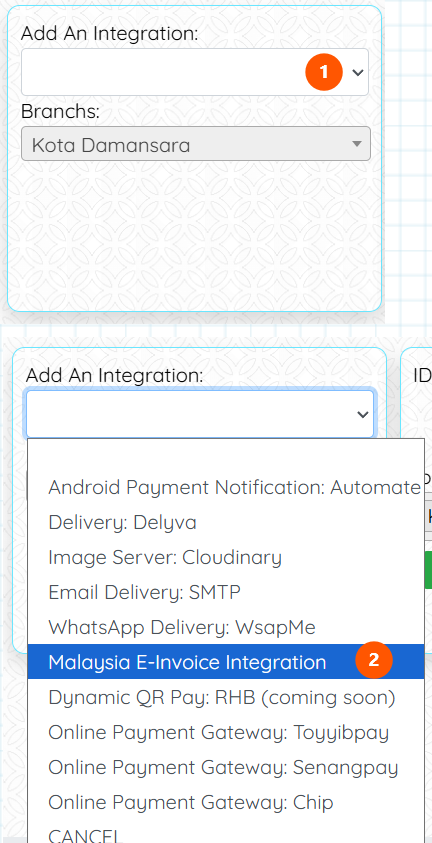Select the blank first option in list

(x=226, y=455)
